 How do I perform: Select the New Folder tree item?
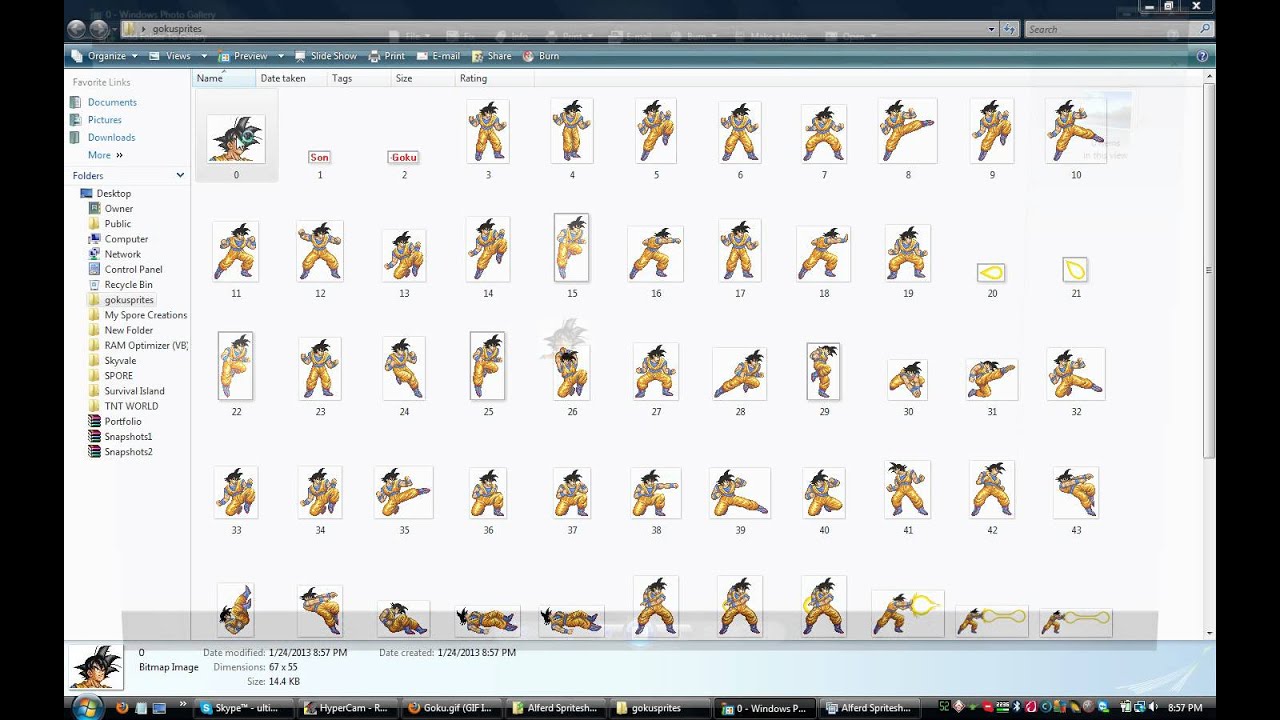tap(120, 330)
